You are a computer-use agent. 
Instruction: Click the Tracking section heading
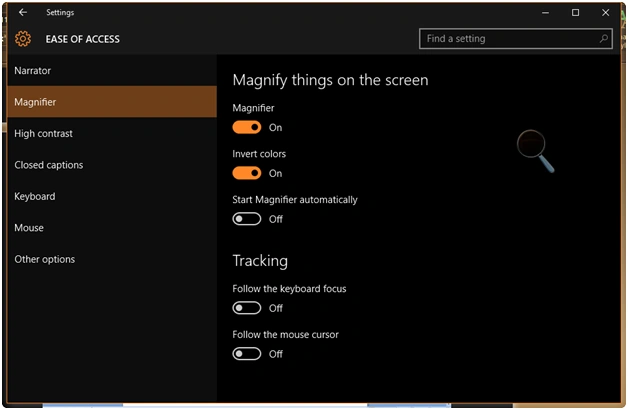click(x=260, y=261)
